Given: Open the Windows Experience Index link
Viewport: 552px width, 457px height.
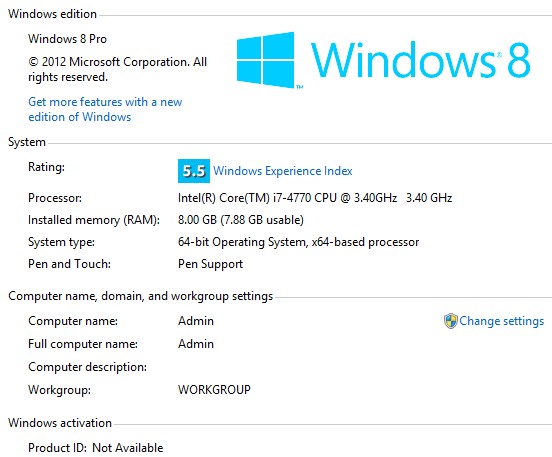Looking at the screenshot, I should coord(283,171).
